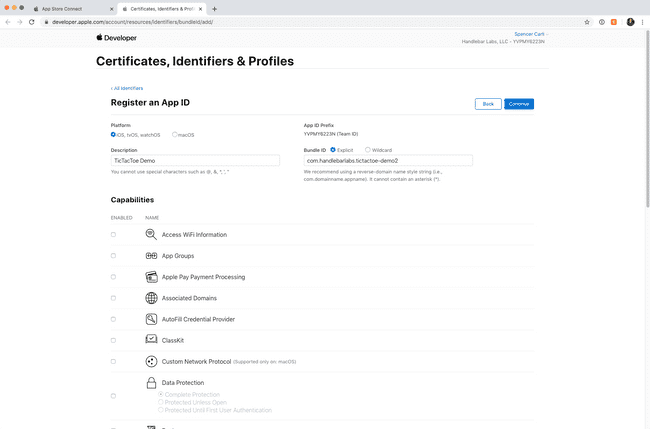The image size is (650, 429).
Task: Click the page vertical scrollbar
Action: point(647,119)
